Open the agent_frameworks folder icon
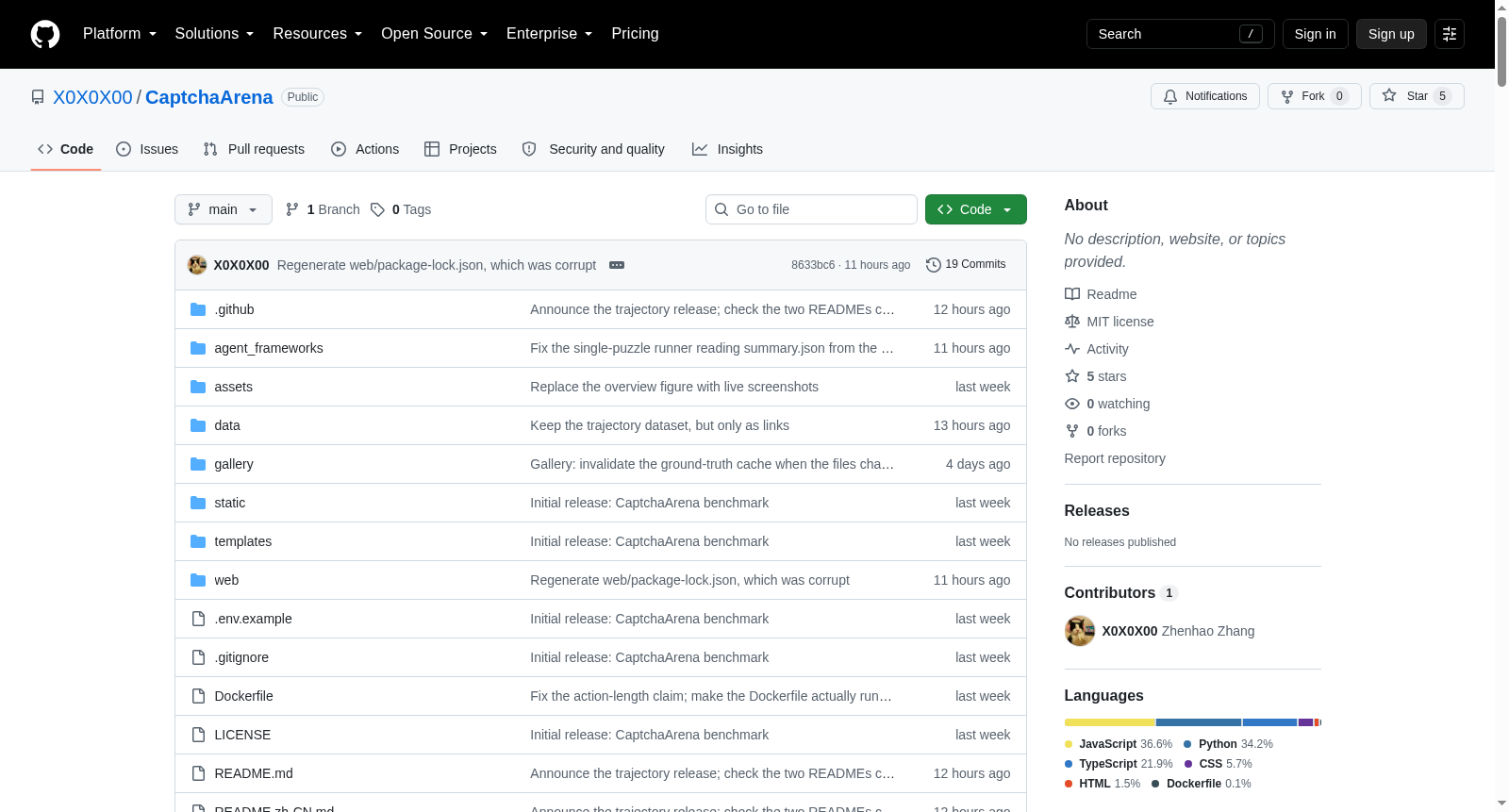 point(198,348)
